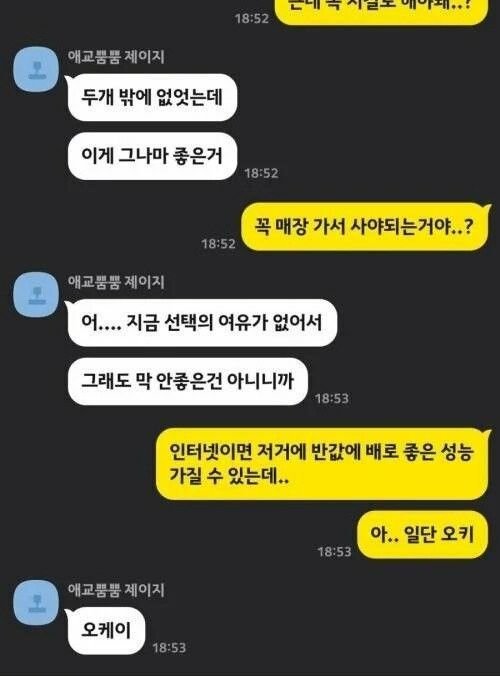
Task: Select the '이게 그나마 좋은거' message bubble
Action: click(152, 156)
